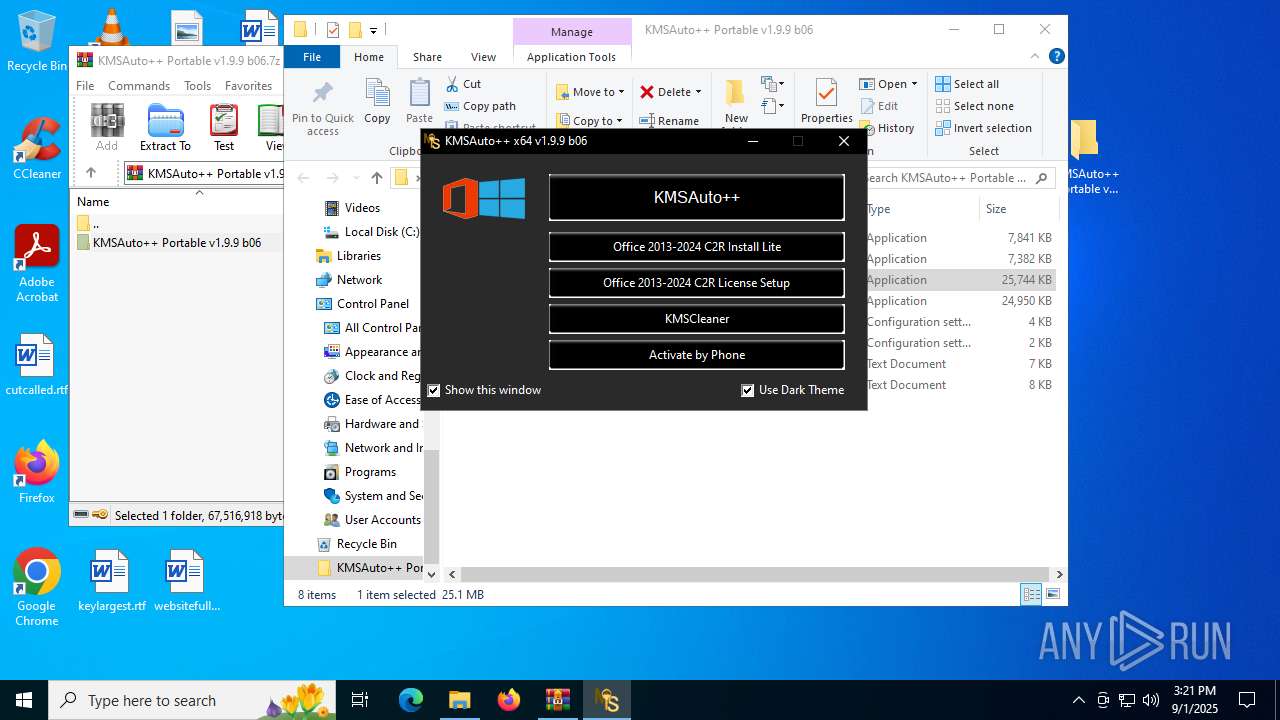The height and width of the screenshot is (720, 1280).
Task: Click Test in WinRAR toolbar
Action: tap(224, 128)
